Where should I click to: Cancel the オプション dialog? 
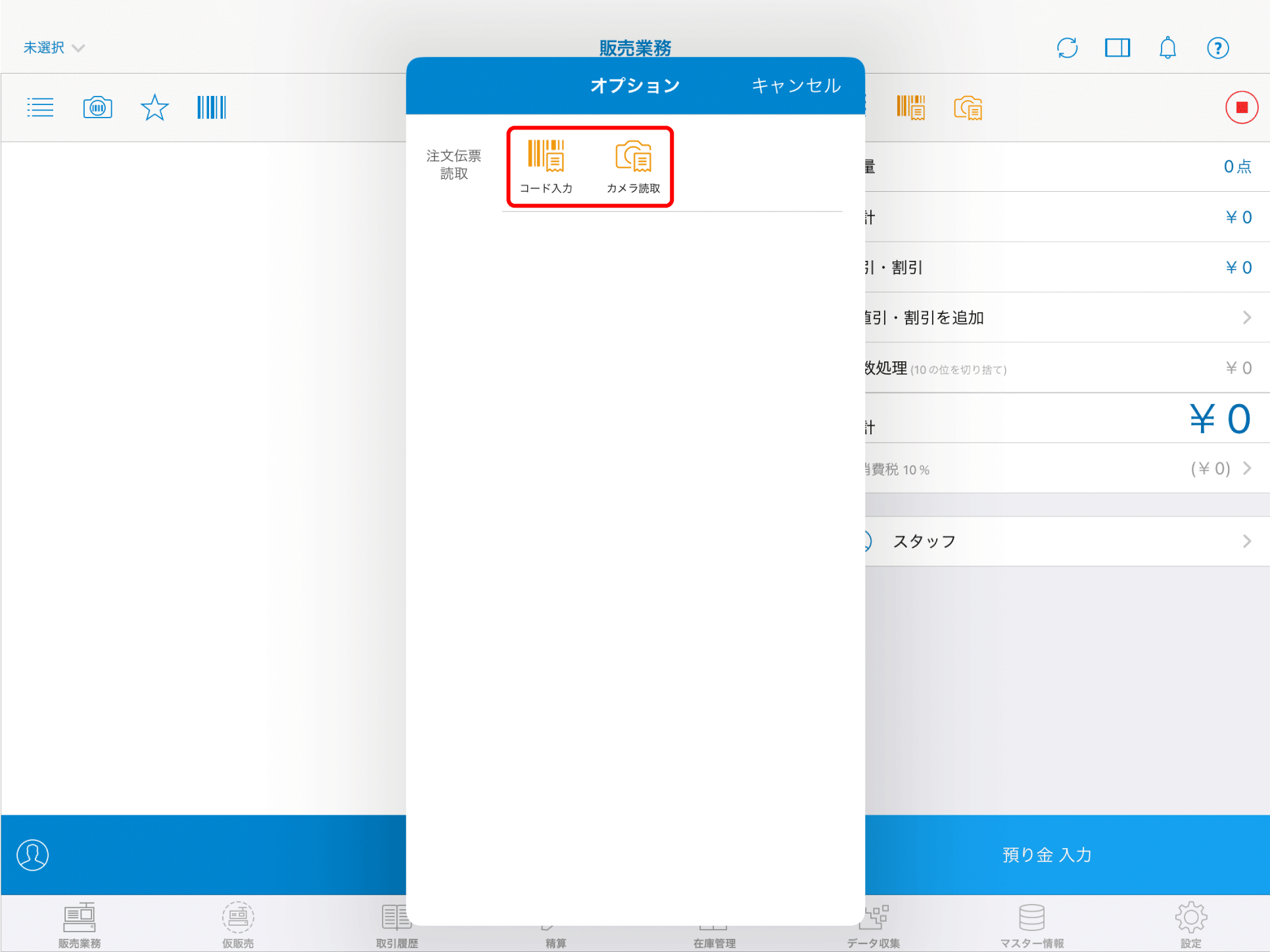pos(795,85)
